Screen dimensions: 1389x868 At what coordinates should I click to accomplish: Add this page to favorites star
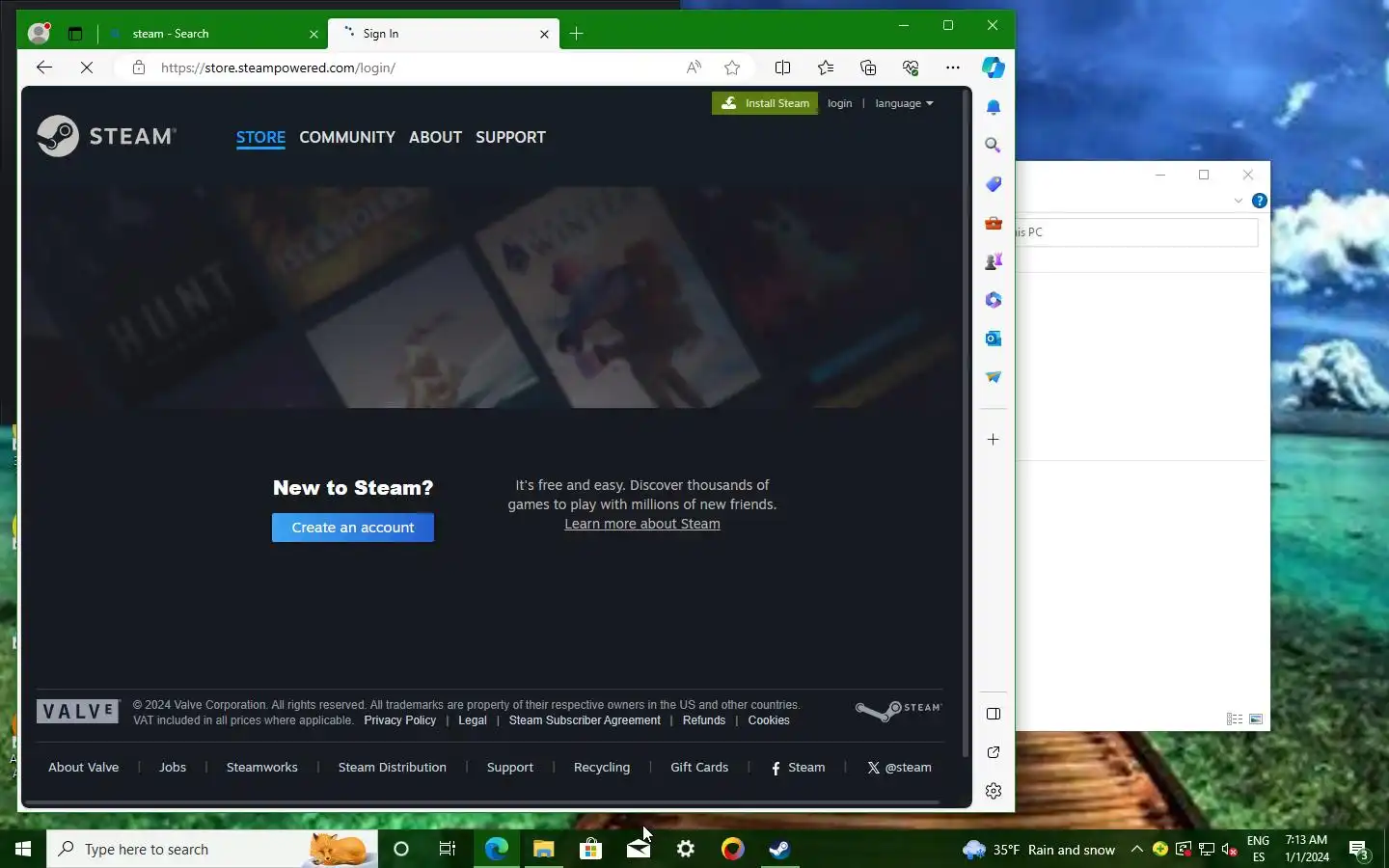click(x=732, y=68)
